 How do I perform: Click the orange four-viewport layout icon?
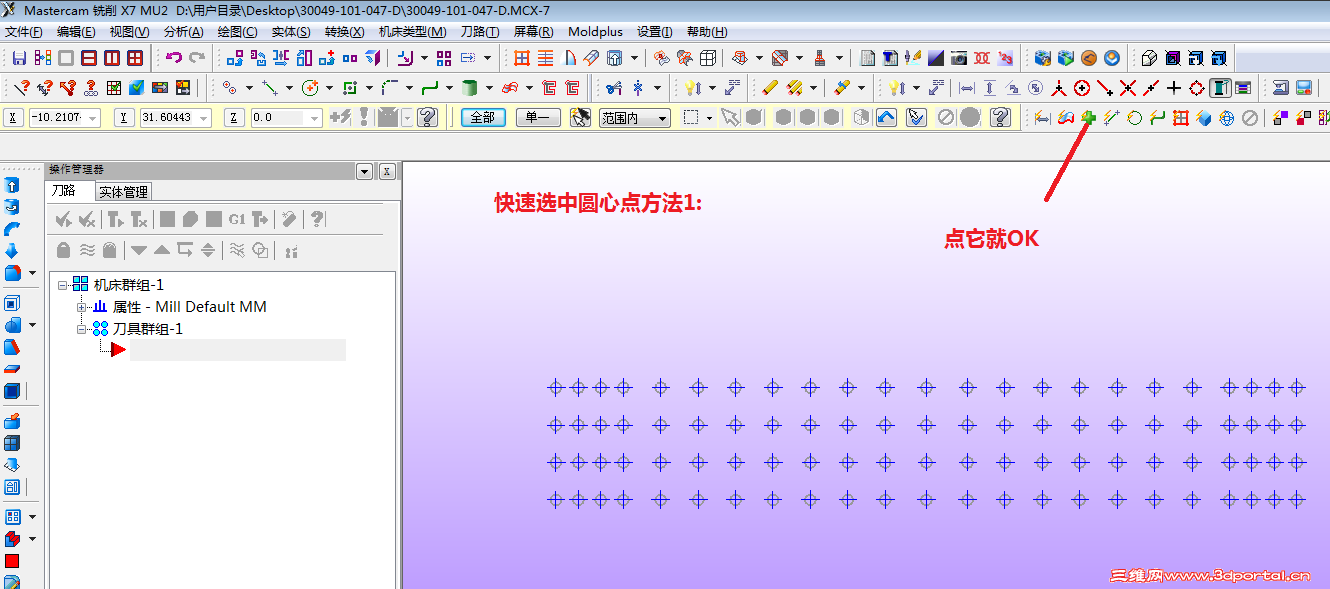tap(522, 58)
